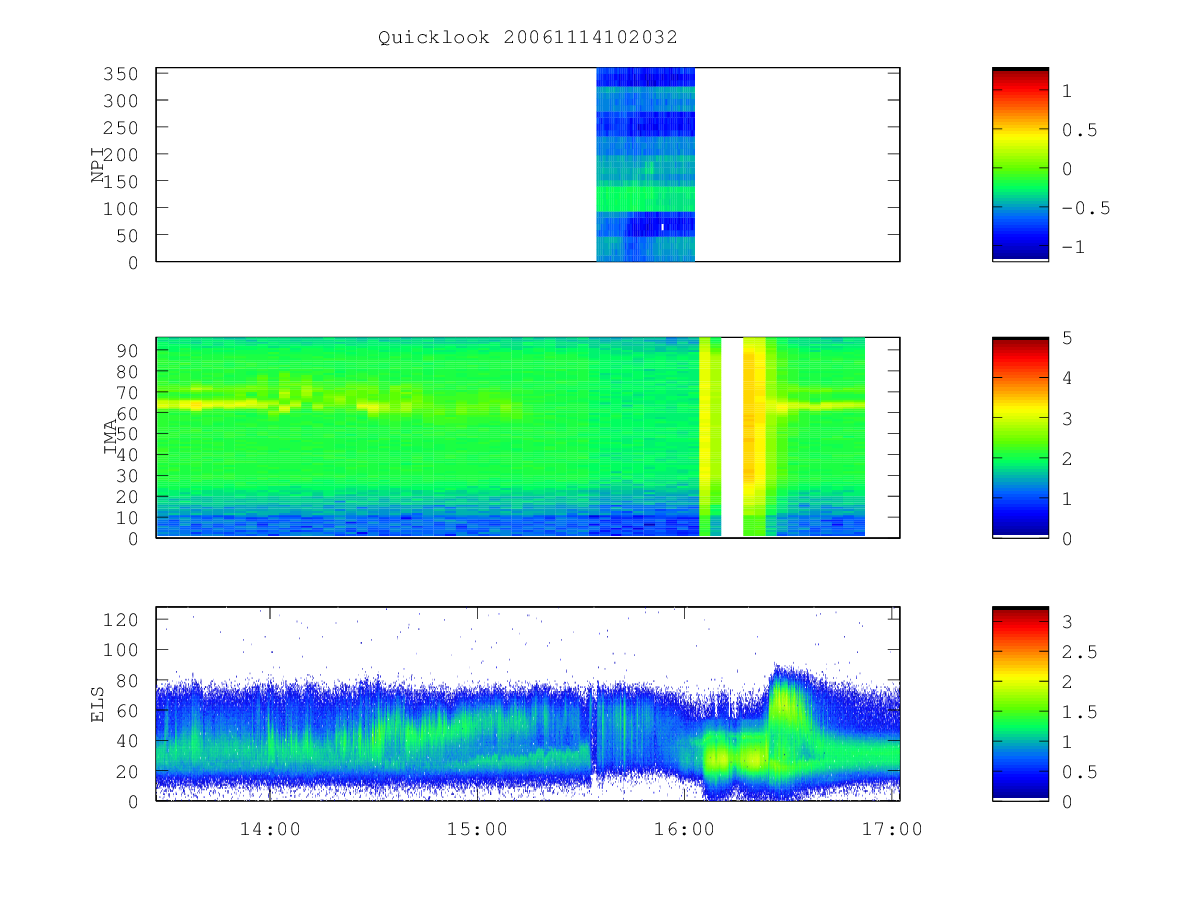The height and width of the screenshot is (900, 1200).
Task: Click the 3 label on ELS colorbar
Action: (x=1066, y=622)
